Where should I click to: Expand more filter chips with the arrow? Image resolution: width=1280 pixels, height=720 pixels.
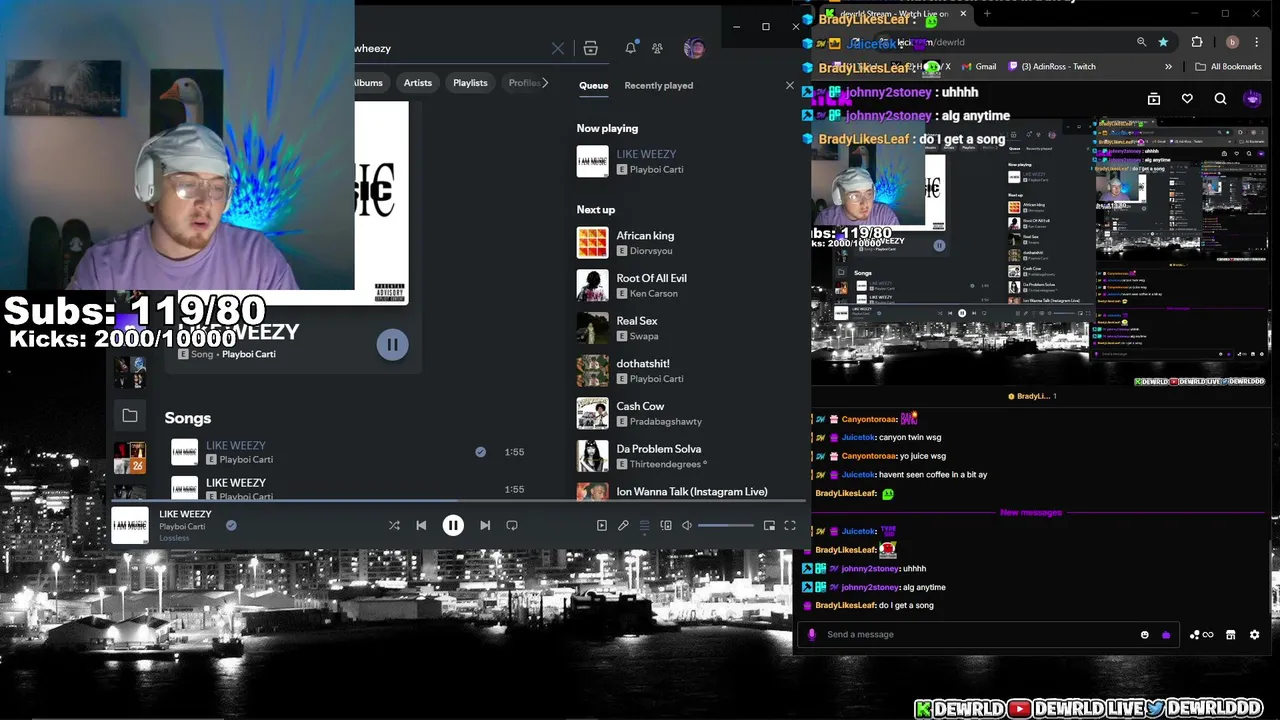tap(545, 83)
